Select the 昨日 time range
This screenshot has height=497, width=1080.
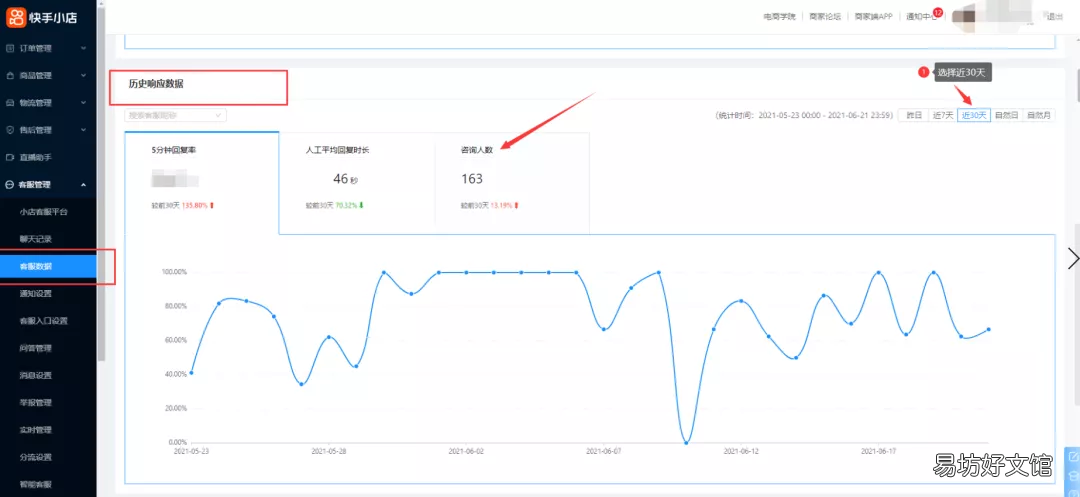[913, 116]
